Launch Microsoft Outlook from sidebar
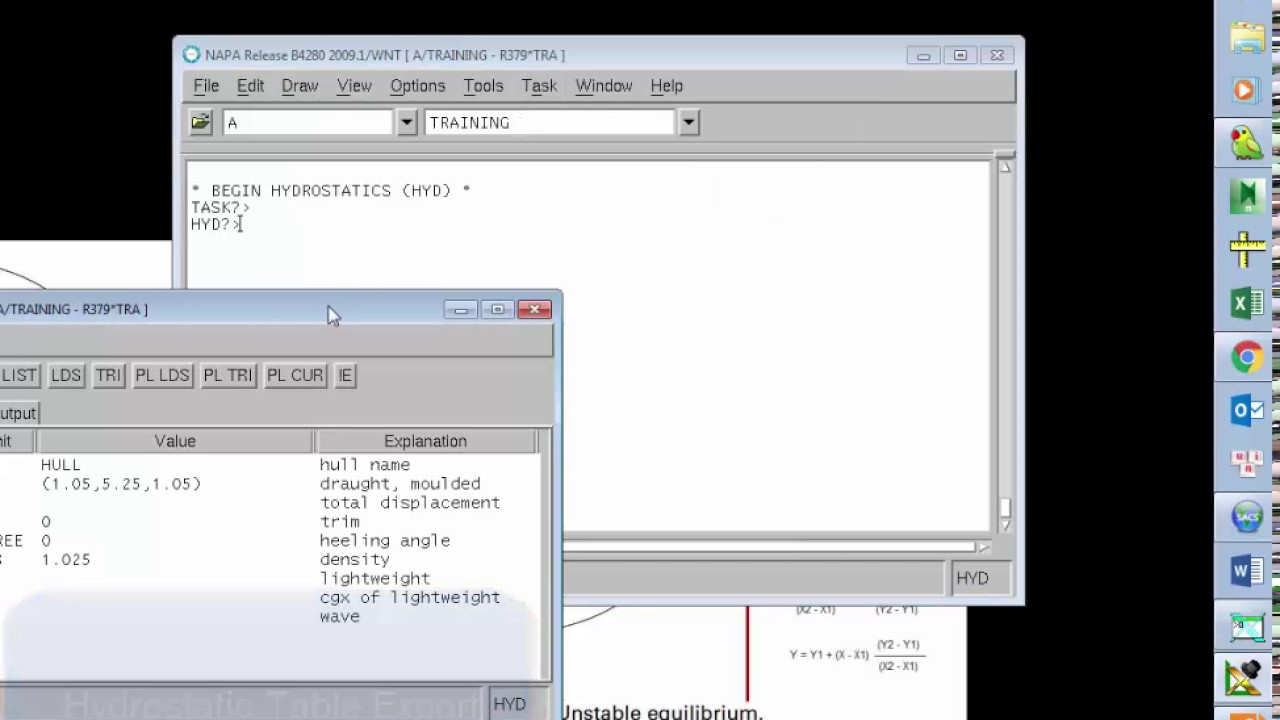This screenshot has width=1280, height=720. [1247, 410]
